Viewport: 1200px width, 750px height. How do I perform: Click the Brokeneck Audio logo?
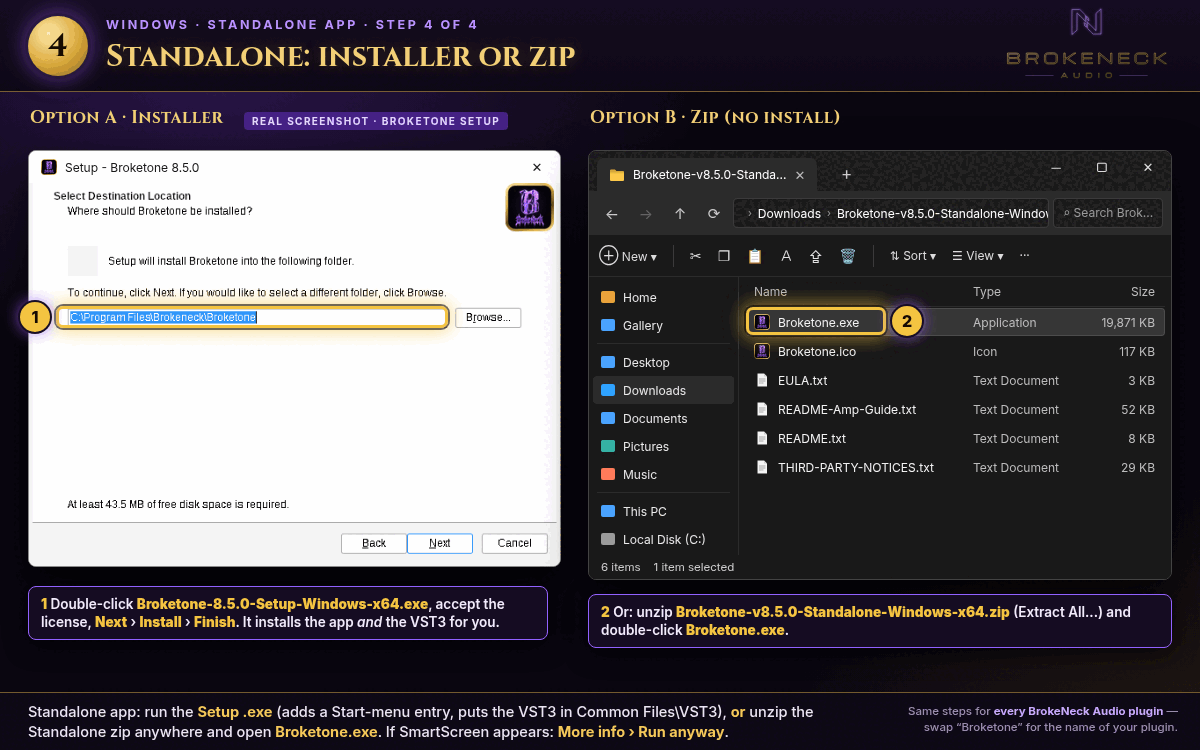1086,42
